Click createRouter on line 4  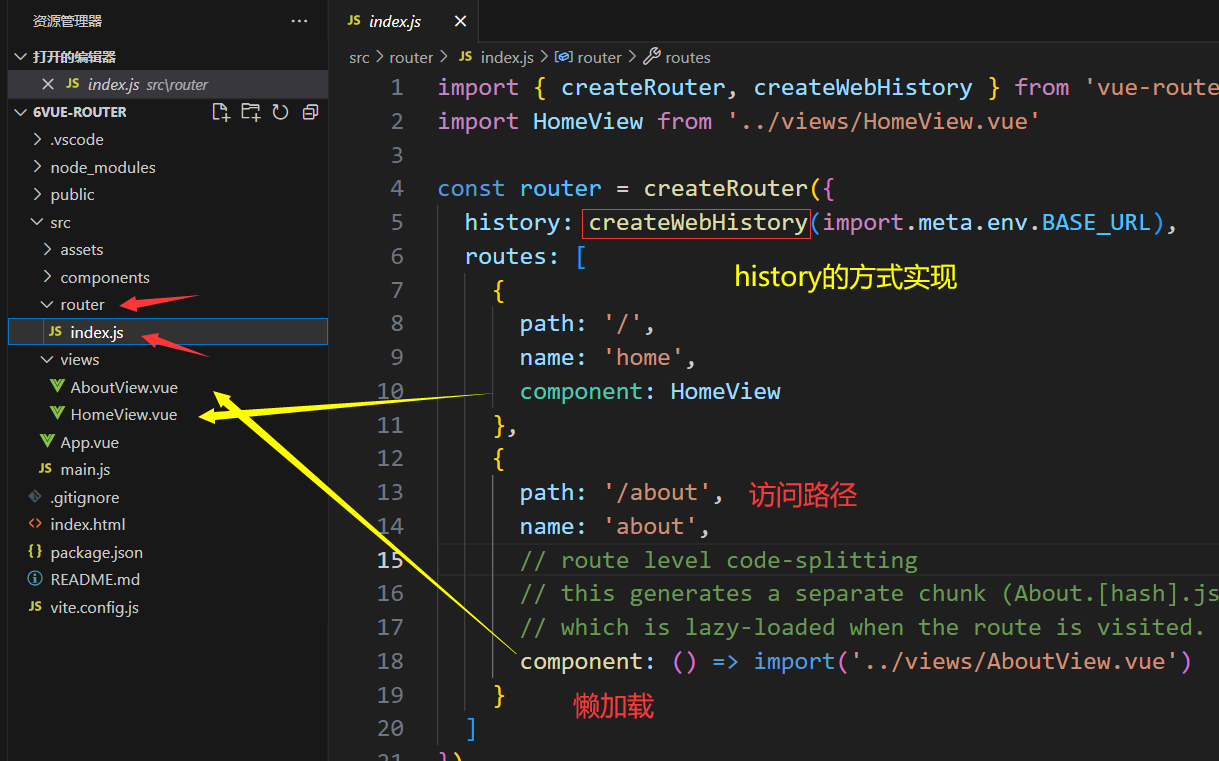[x=725, y=188]
